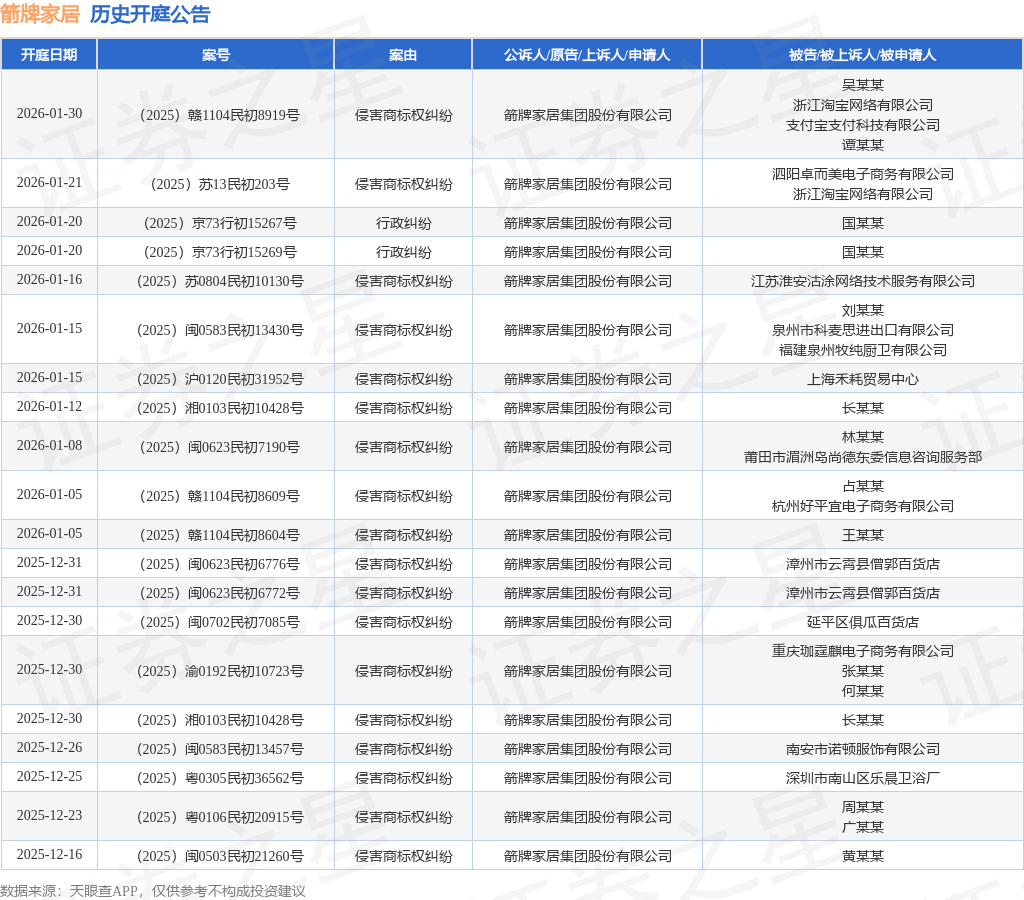The width and height of the screenshot is (1024, 900).
Task: Click date 2026-01-21
Action: (50, 183)
